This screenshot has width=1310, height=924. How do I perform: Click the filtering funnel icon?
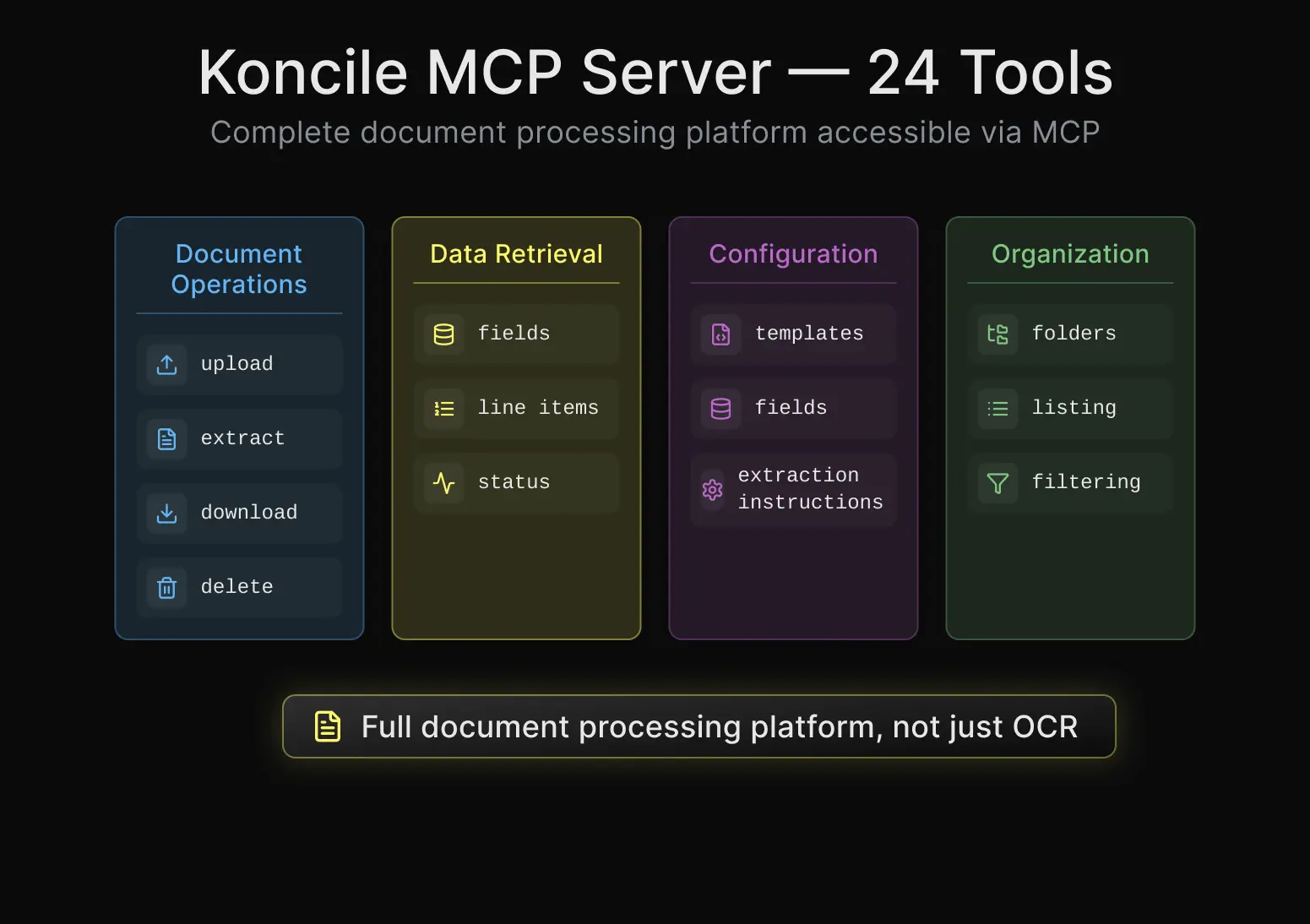click(x=998, y=483)
